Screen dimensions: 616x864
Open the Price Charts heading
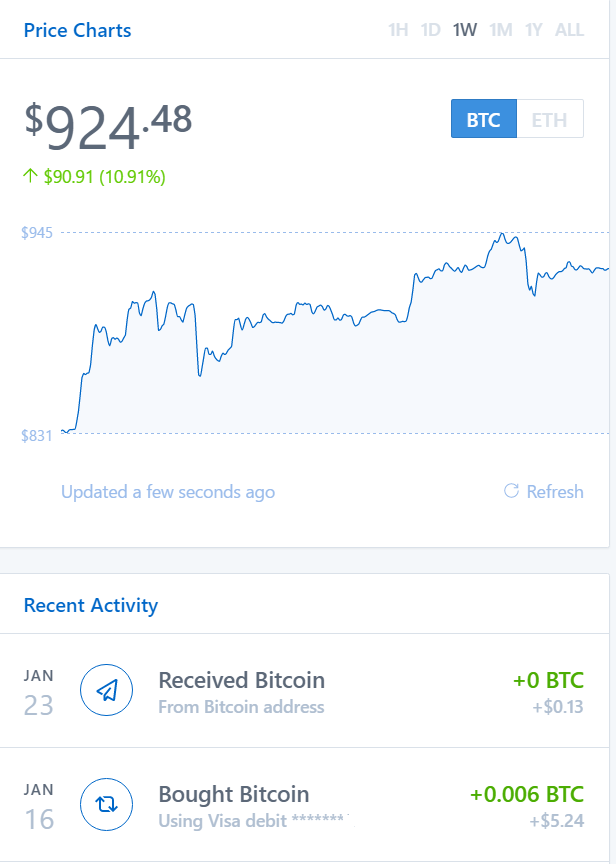point(77,30)
